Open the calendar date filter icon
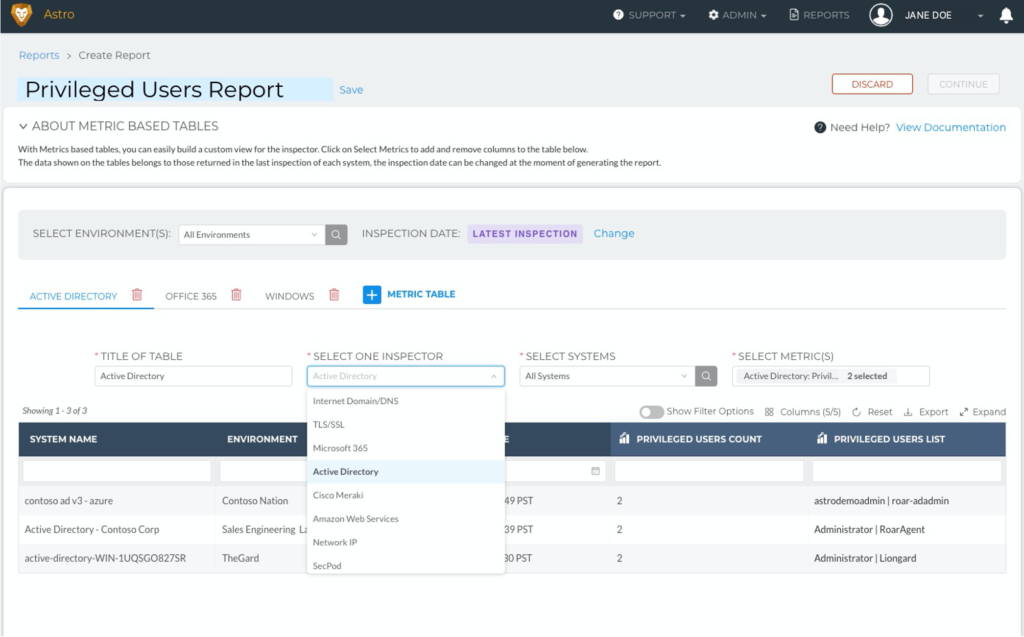This screenshot has height=637, width=1024. [595, 471]
